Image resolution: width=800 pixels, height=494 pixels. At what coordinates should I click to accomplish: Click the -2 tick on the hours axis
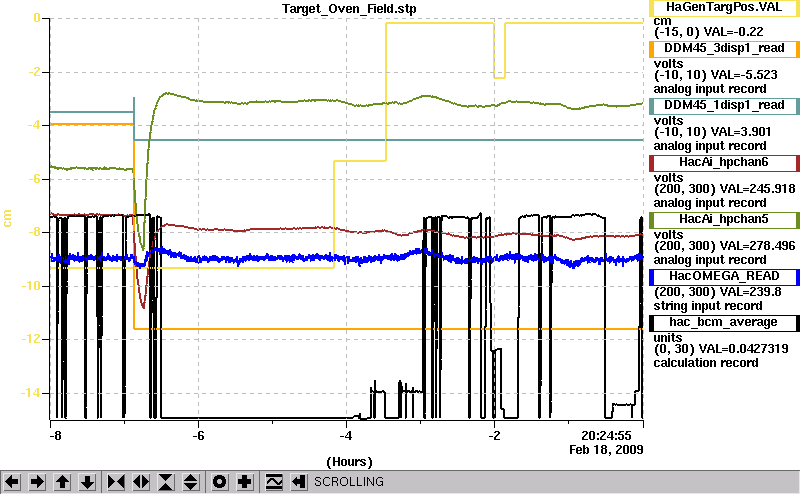click(x=494, y=435)
